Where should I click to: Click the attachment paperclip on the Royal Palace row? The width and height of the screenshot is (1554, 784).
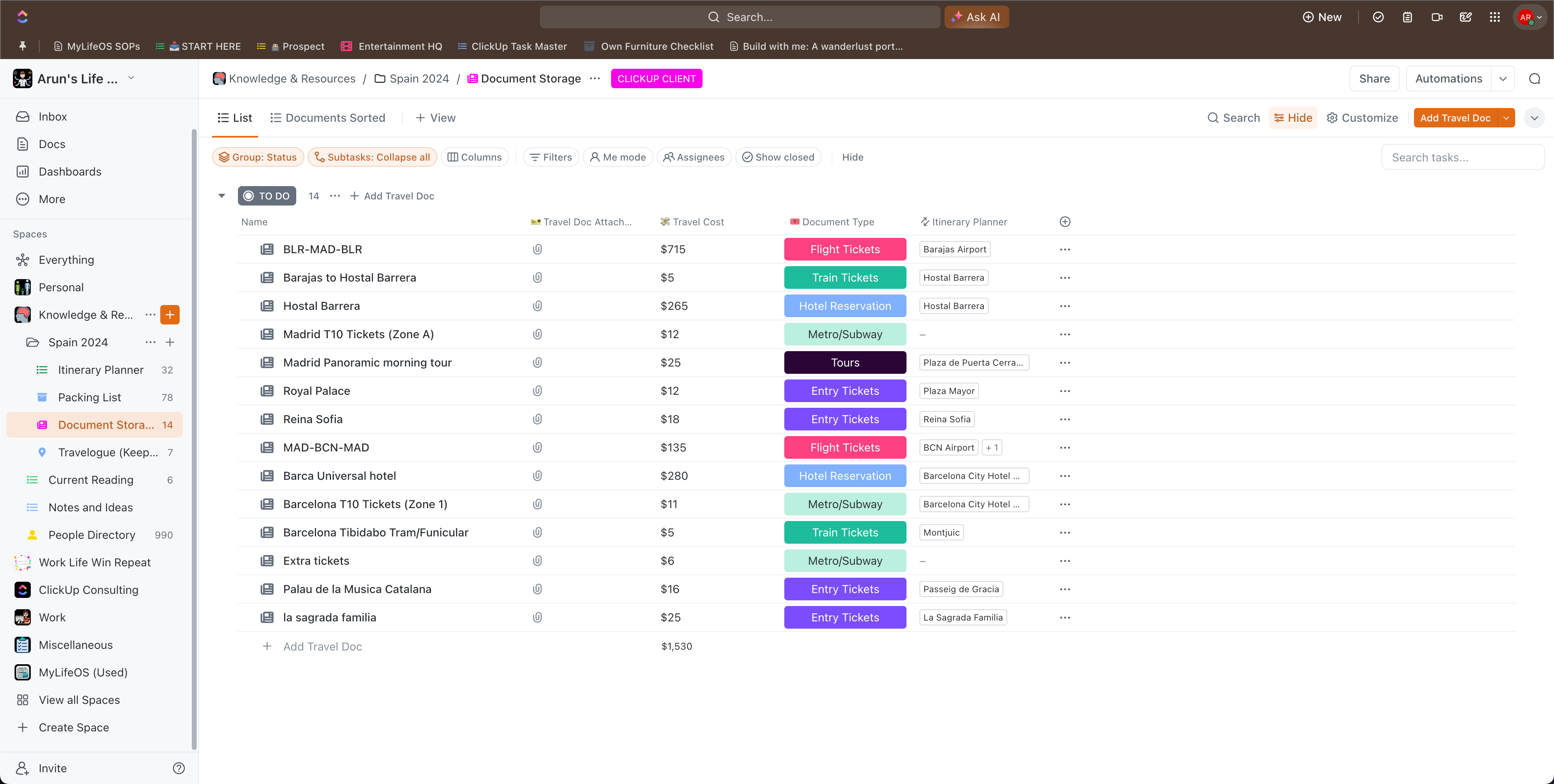click(537, 391)
